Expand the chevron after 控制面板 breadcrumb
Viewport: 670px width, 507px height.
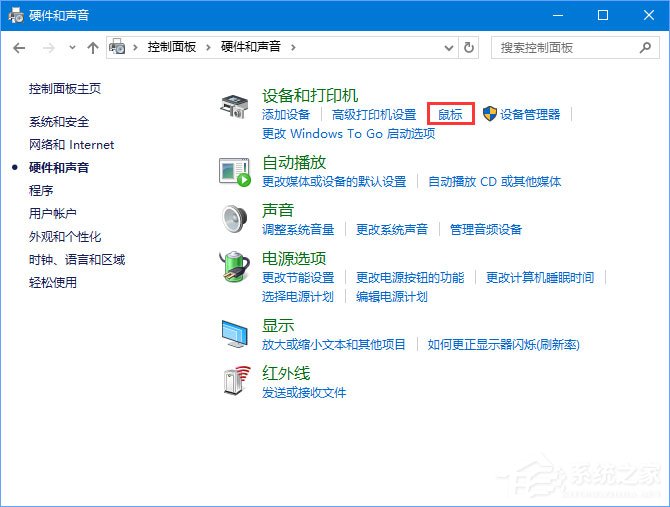(x=209, y=47)
